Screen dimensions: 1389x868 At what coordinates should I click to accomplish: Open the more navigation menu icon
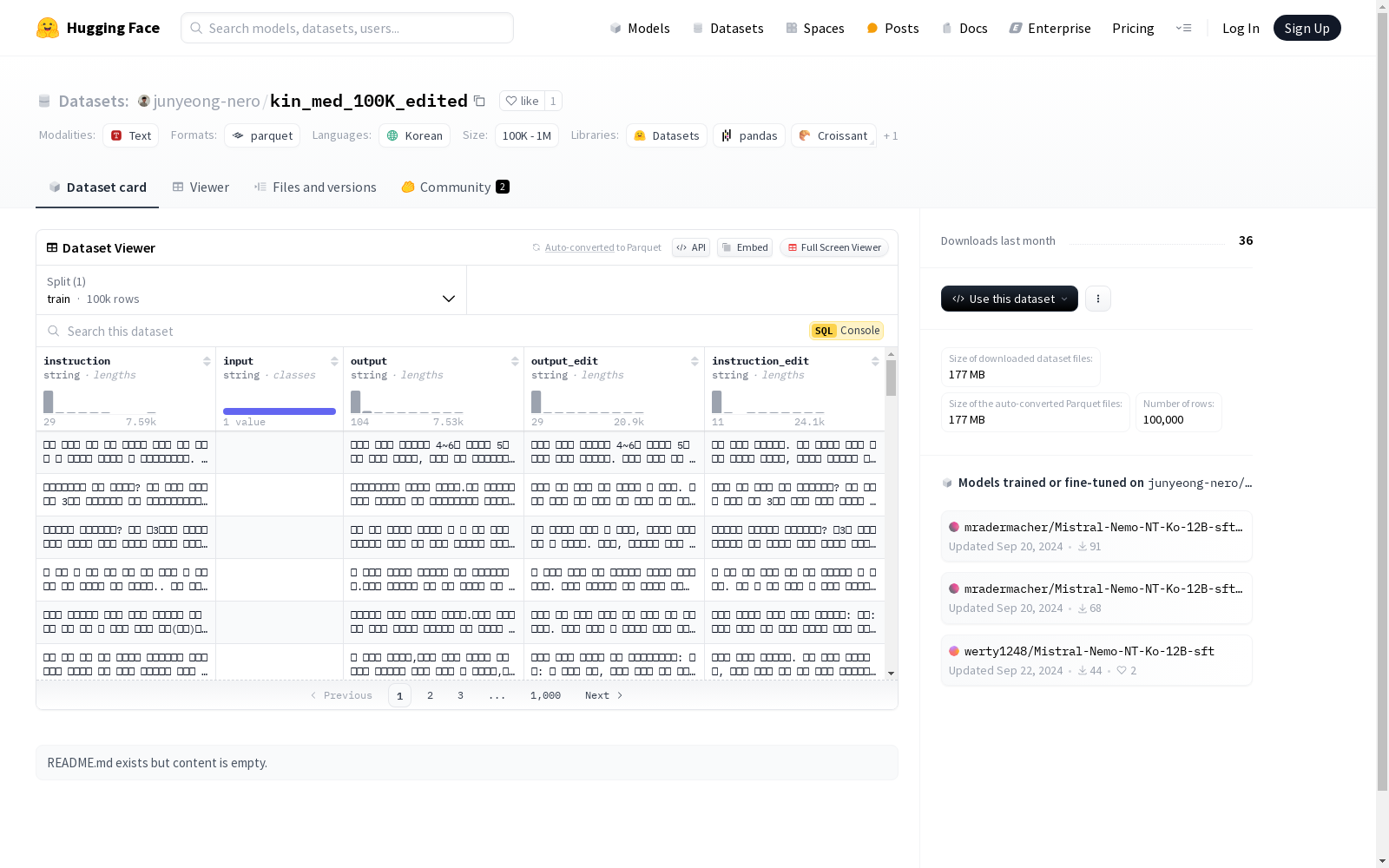[x=1183, y=28]
